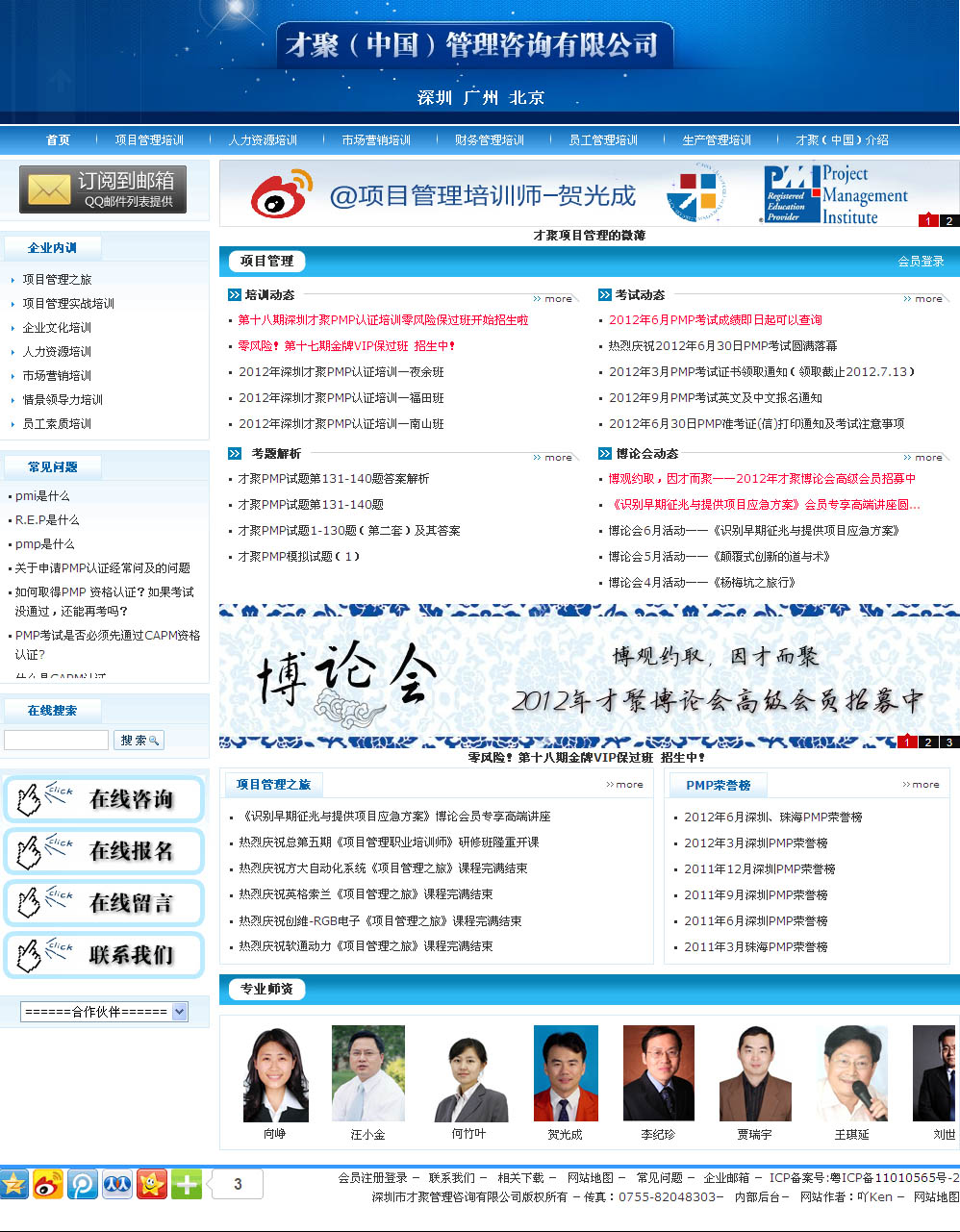The height and width of the screenshot is (1232, 960).
Task: Go to 首页 in the navigation bar
Action: (x=58, y=140)
